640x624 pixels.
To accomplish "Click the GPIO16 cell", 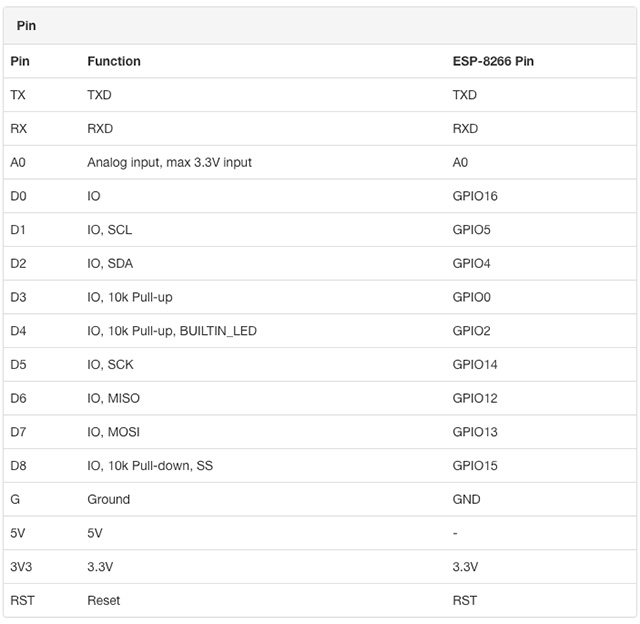I will (475, 196).
